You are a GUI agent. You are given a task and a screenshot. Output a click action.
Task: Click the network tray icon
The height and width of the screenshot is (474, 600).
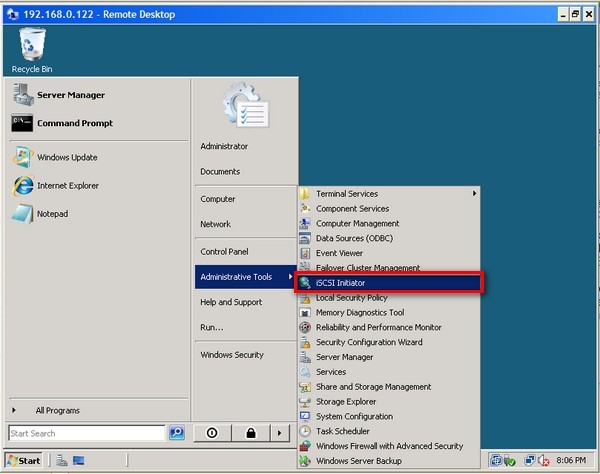tap(530, 460)
